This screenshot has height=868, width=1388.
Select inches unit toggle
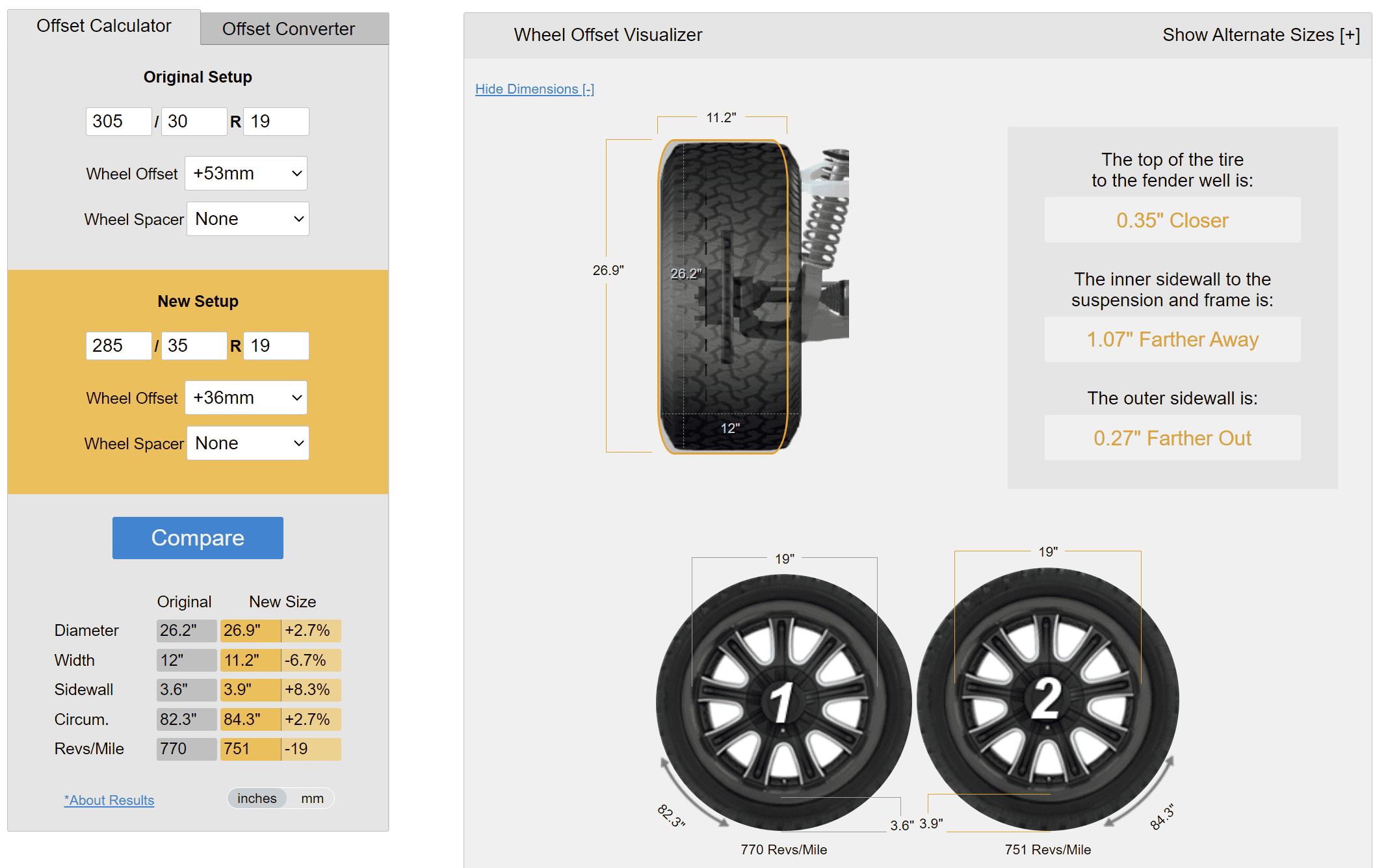pos(257,798)
